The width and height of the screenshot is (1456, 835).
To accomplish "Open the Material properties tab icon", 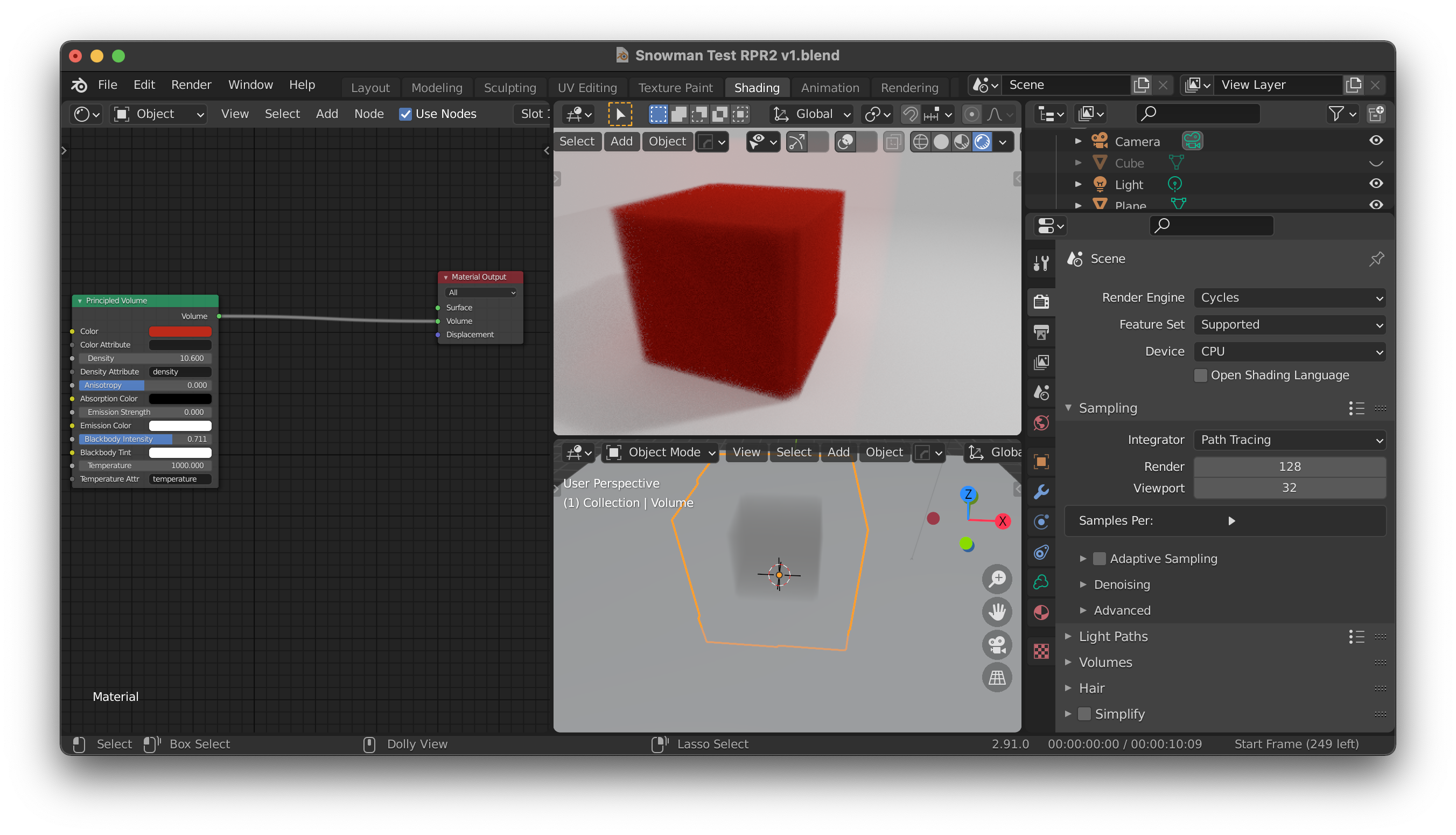I will click(x=1041, y=613).
